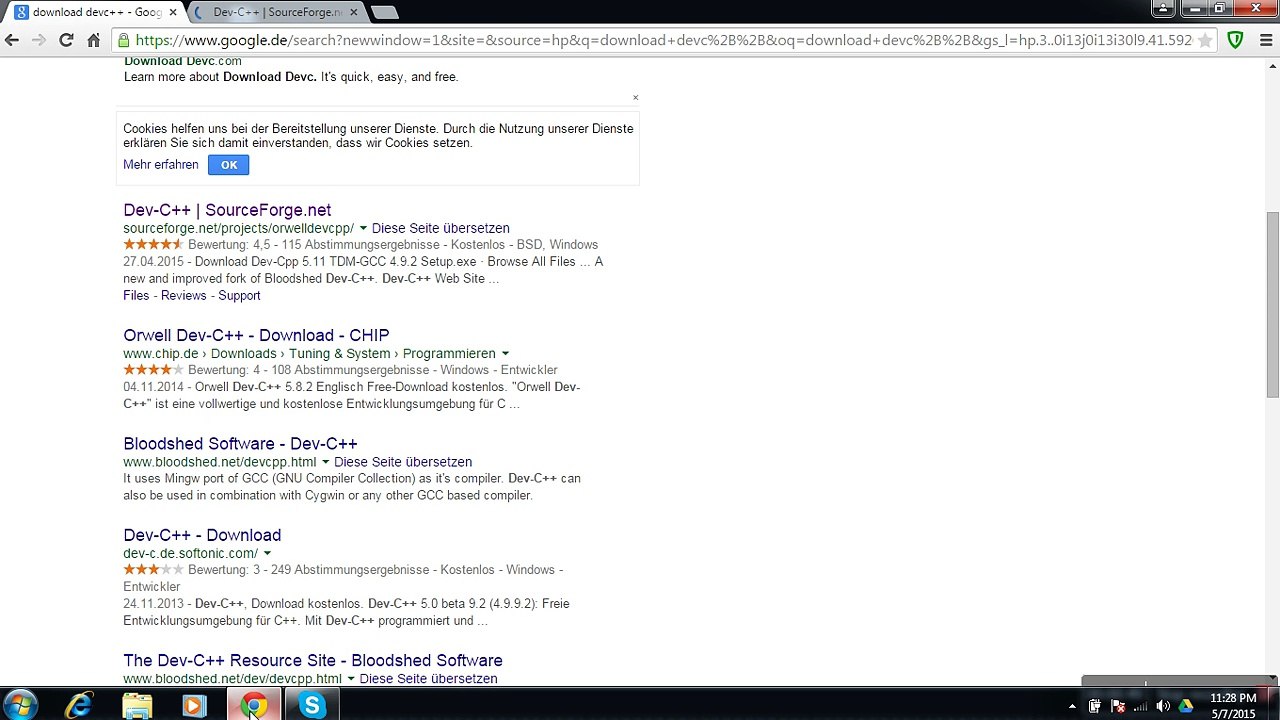Open Windows Explorer folder on taskbar
The height and width of the screenshot is (720, 1280).
pos(137,705)
